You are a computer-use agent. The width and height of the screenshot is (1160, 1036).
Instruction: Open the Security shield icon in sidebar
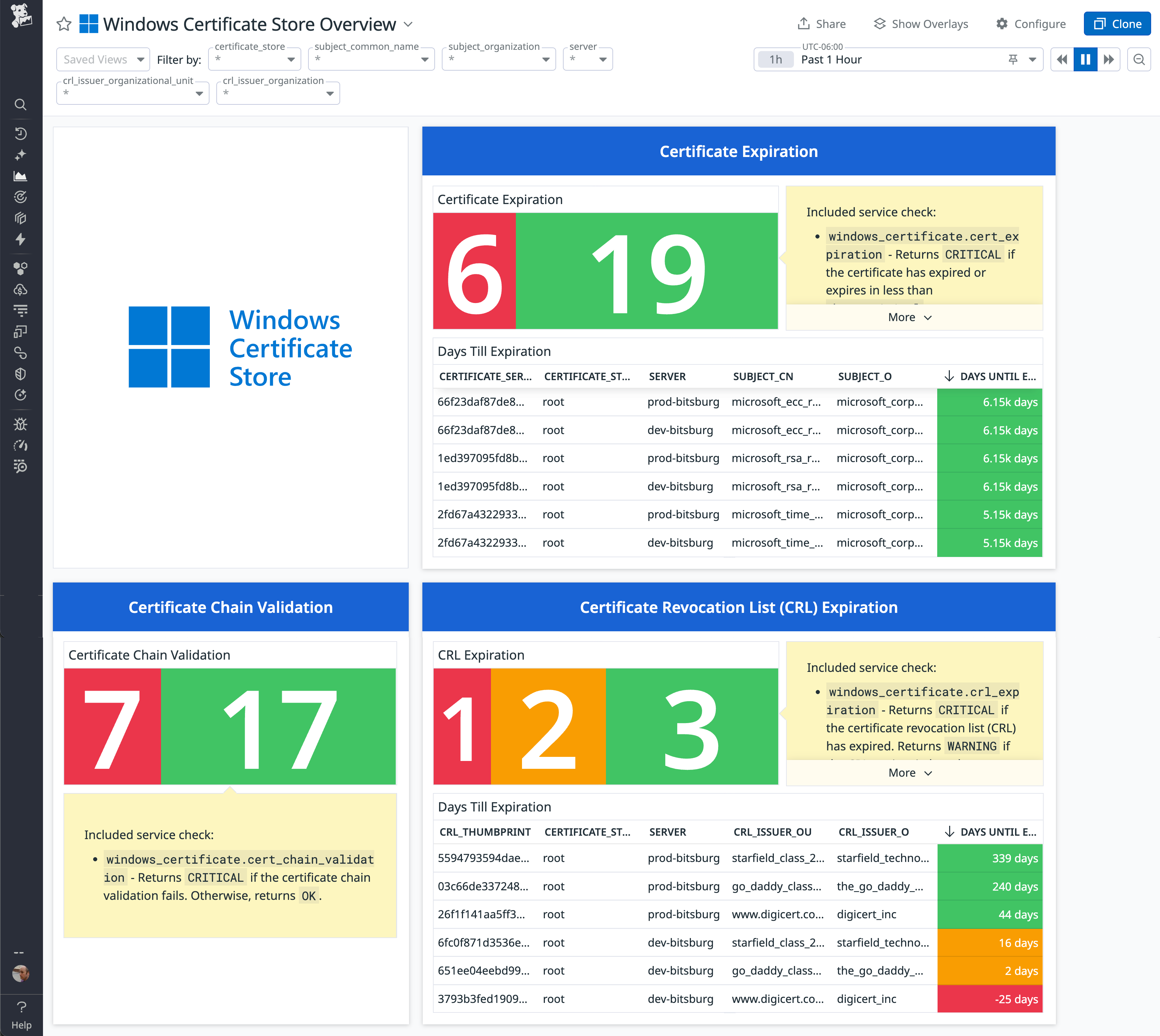tap(21, 374)
